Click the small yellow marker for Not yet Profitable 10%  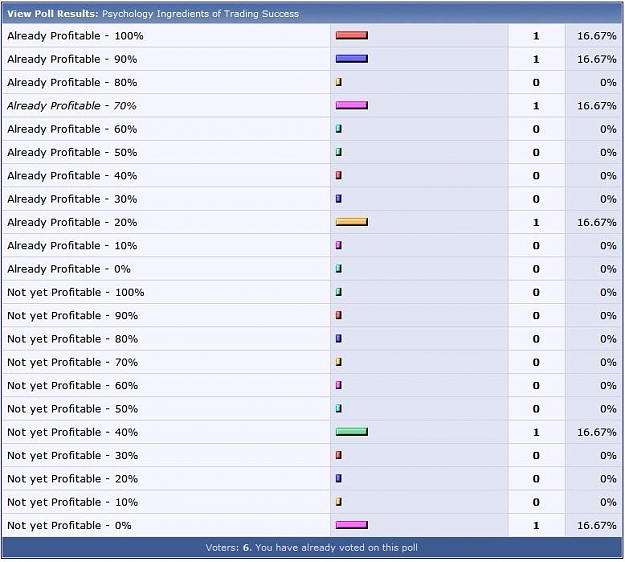[339, 502]
